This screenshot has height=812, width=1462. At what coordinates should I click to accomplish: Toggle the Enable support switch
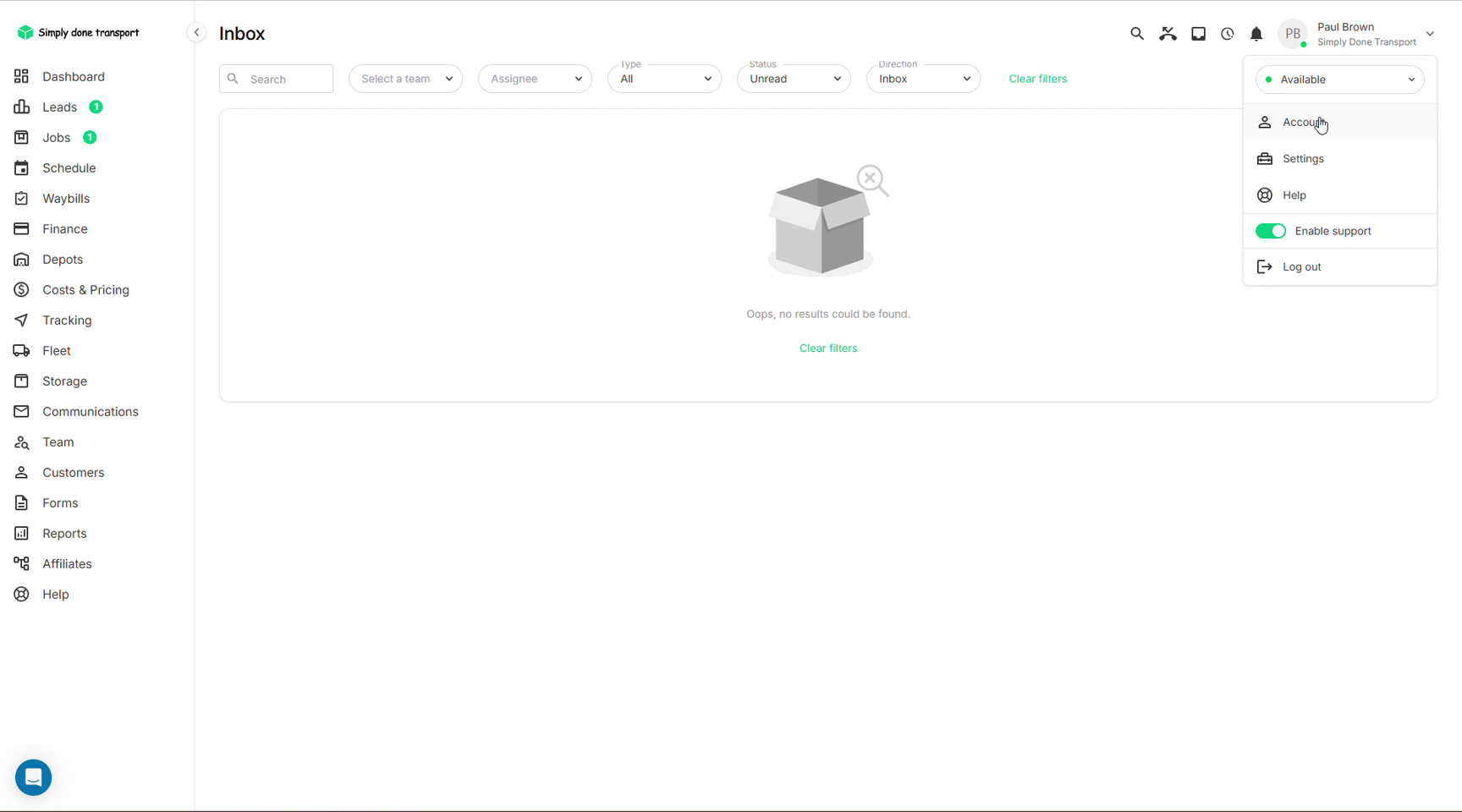(1270, 231)
